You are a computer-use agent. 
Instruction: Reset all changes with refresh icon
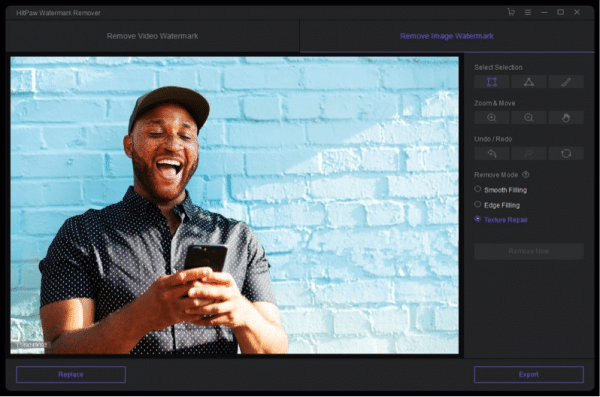pyautogui.click(x=566, y=154)
